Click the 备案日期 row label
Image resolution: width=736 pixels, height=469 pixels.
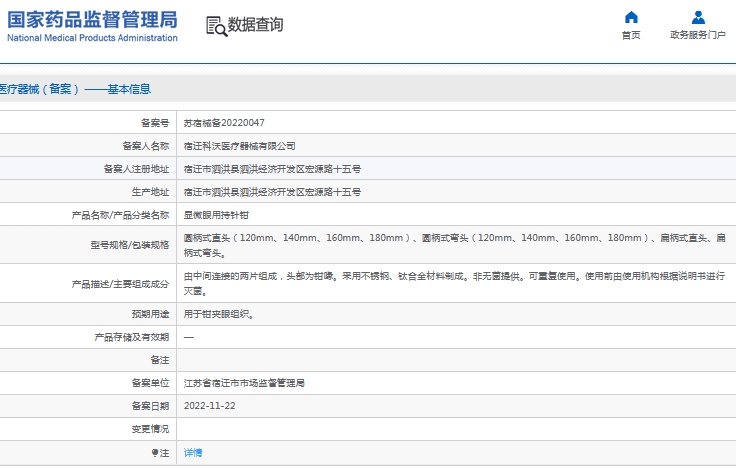tap(150, 406)
